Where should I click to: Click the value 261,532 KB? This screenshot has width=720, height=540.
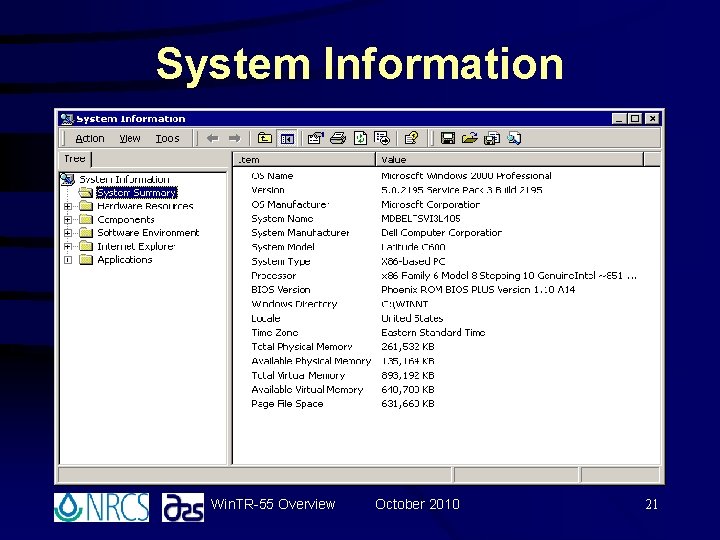[x=408, y=346]
